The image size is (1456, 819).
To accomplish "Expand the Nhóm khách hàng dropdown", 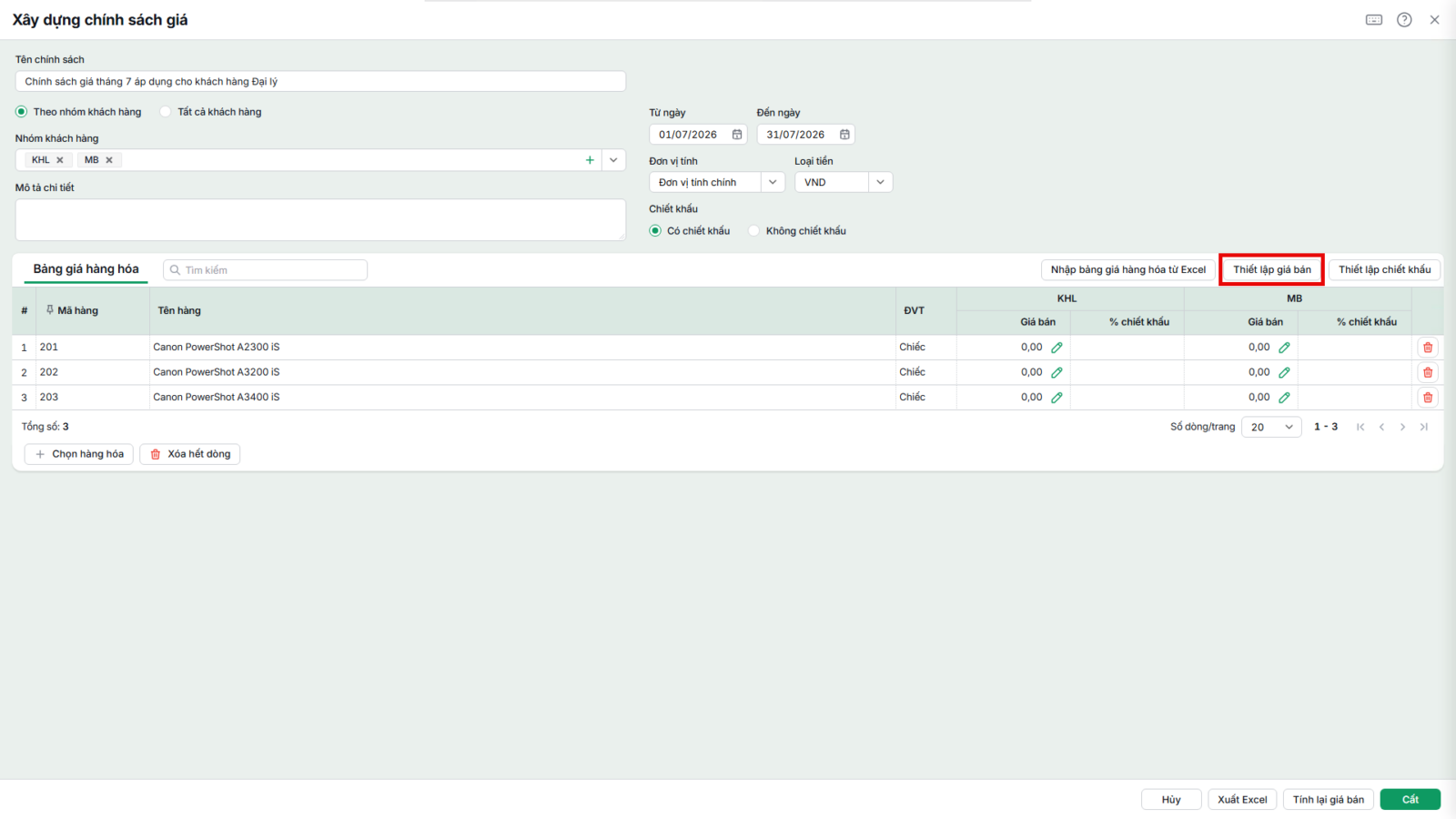I will (x=613, y=160).
